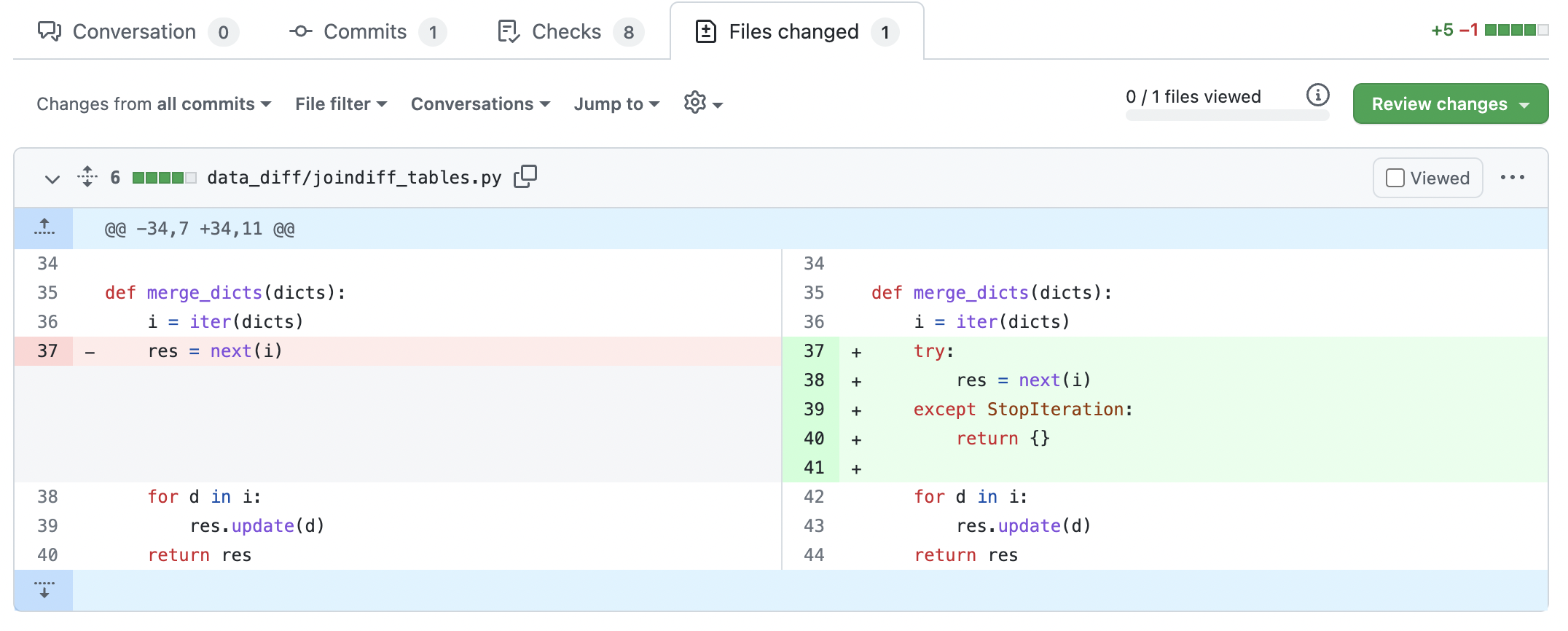The image size is (1568, 631).
Task: Click right-side line number 42
Action: tap(811, 497)
